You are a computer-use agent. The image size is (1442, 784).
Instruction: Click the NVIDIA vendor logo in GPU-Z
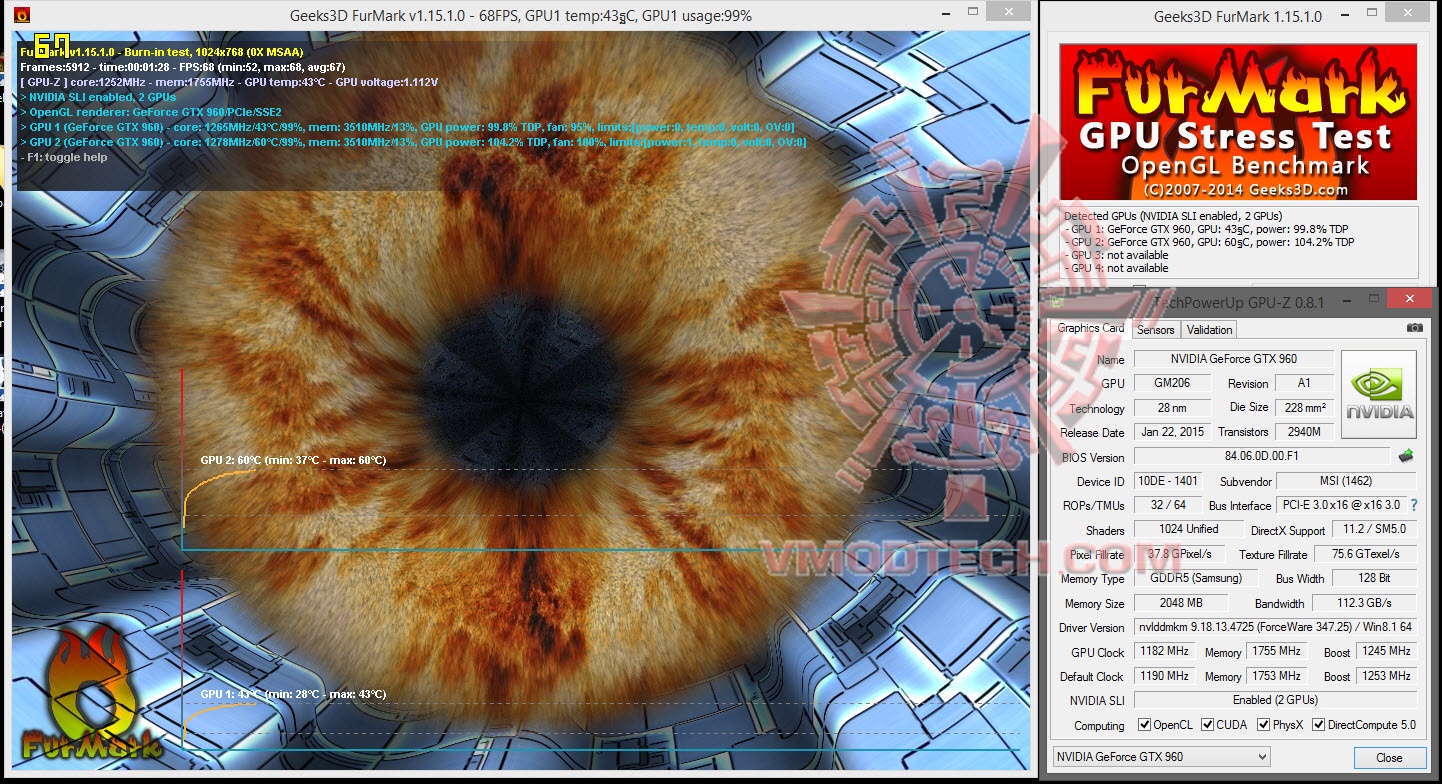click(x=1379, y=394)
